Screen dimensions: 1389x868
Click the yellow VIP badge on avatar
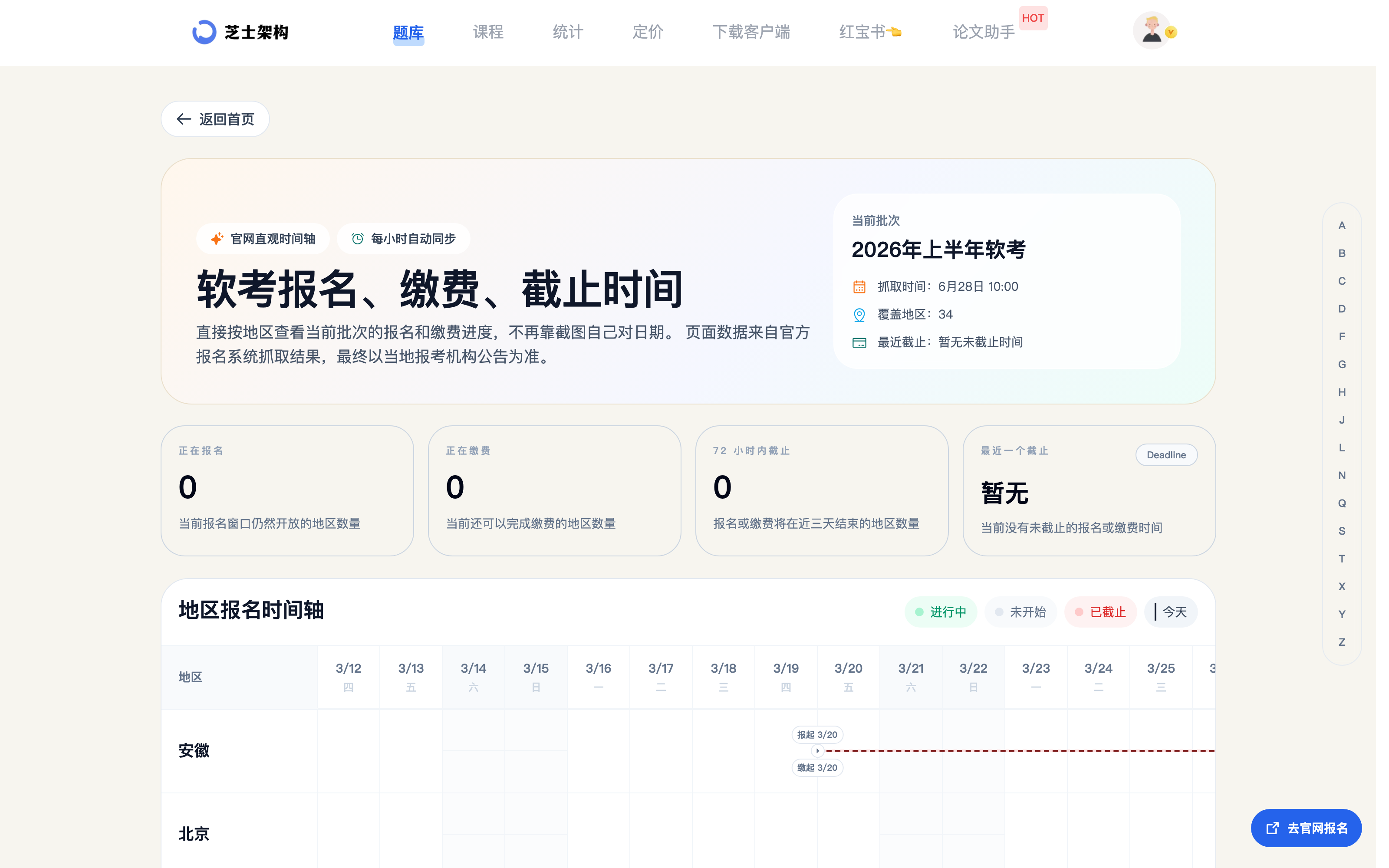[x=1171, y=33]
